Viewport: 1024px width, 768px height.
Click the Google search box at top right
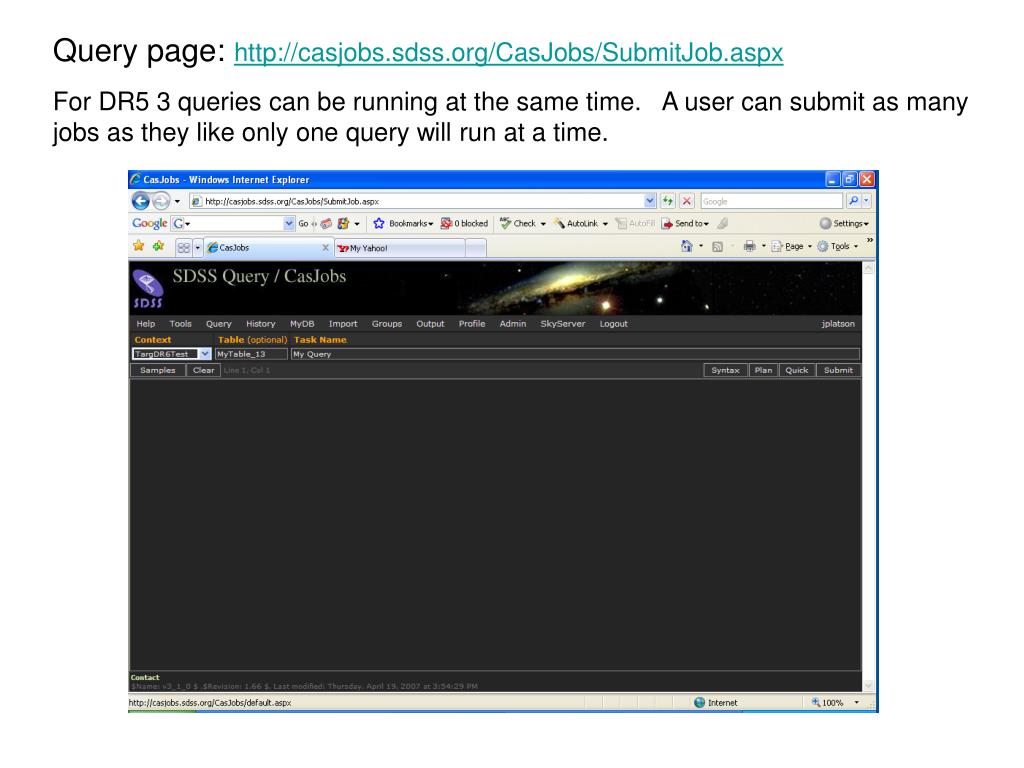click(x=771, y=201)
